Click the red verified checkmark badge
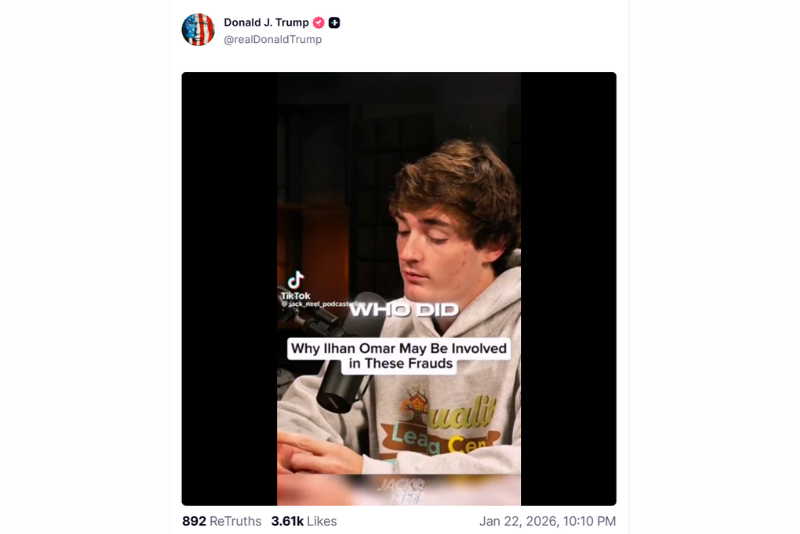Viewport: 800px width, 534px height. [x=318, y=22]
